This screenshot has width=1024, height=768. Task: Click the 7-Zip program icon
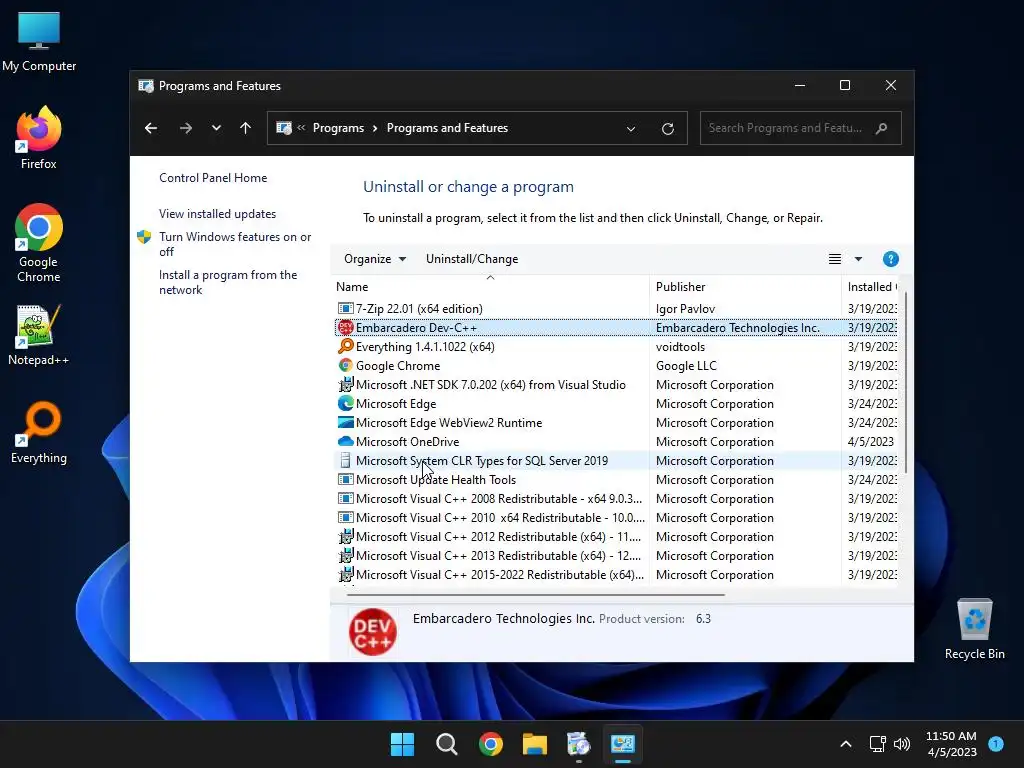click(x=345, y=308)
